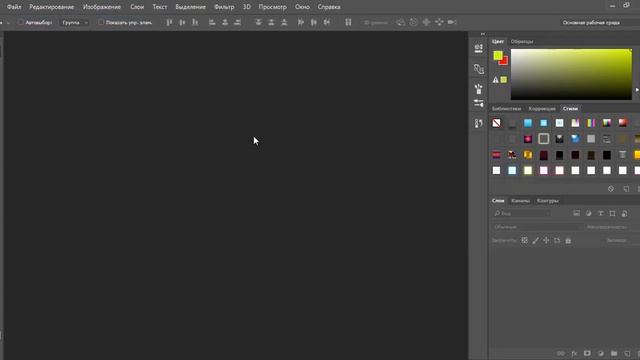The height and width of the screenshot is (360, 640).
Task: Switch to the Каналы tab
Action: tap(520, 200)
